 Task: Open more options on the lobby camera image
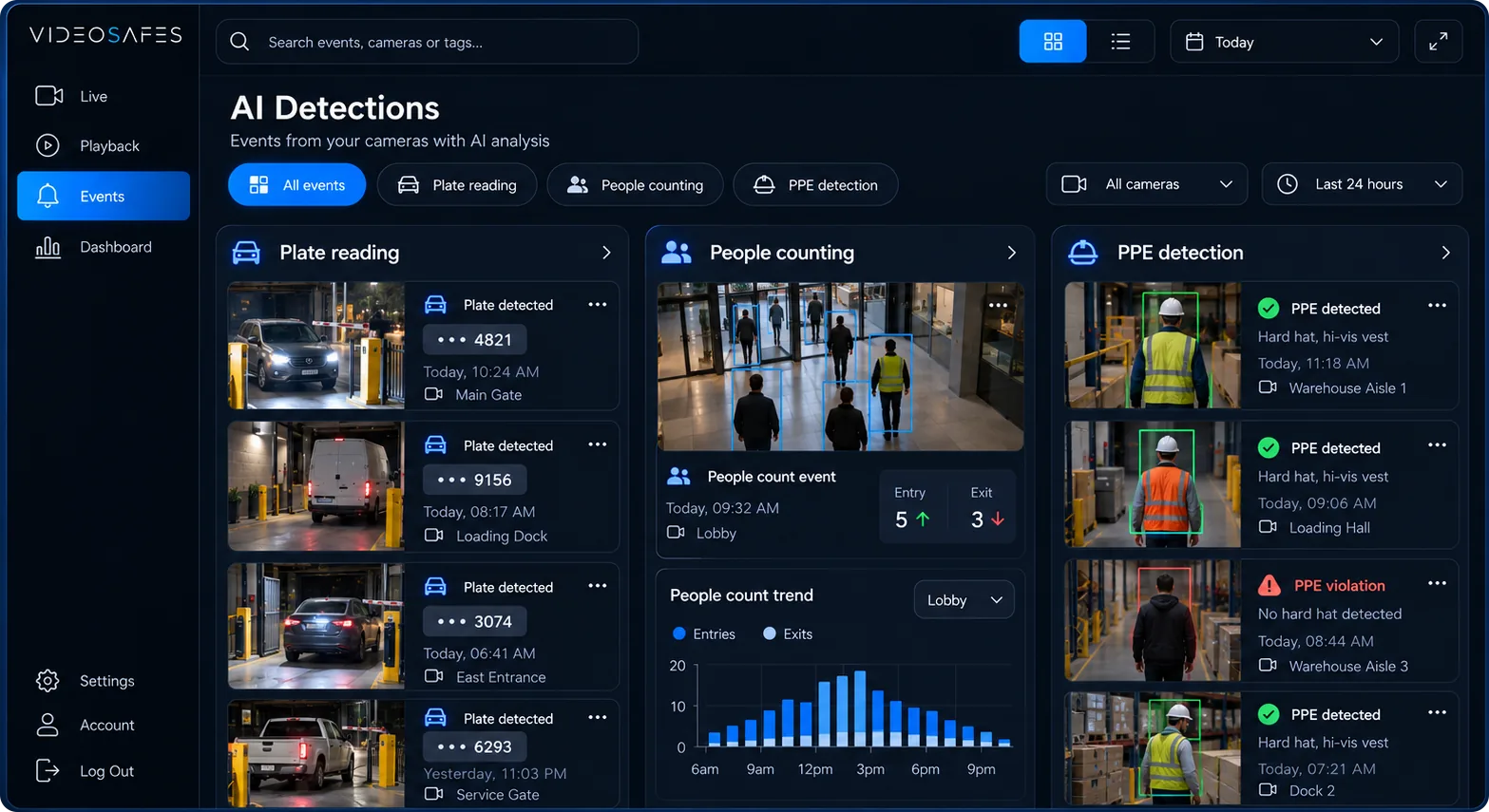tap(998, 305)
